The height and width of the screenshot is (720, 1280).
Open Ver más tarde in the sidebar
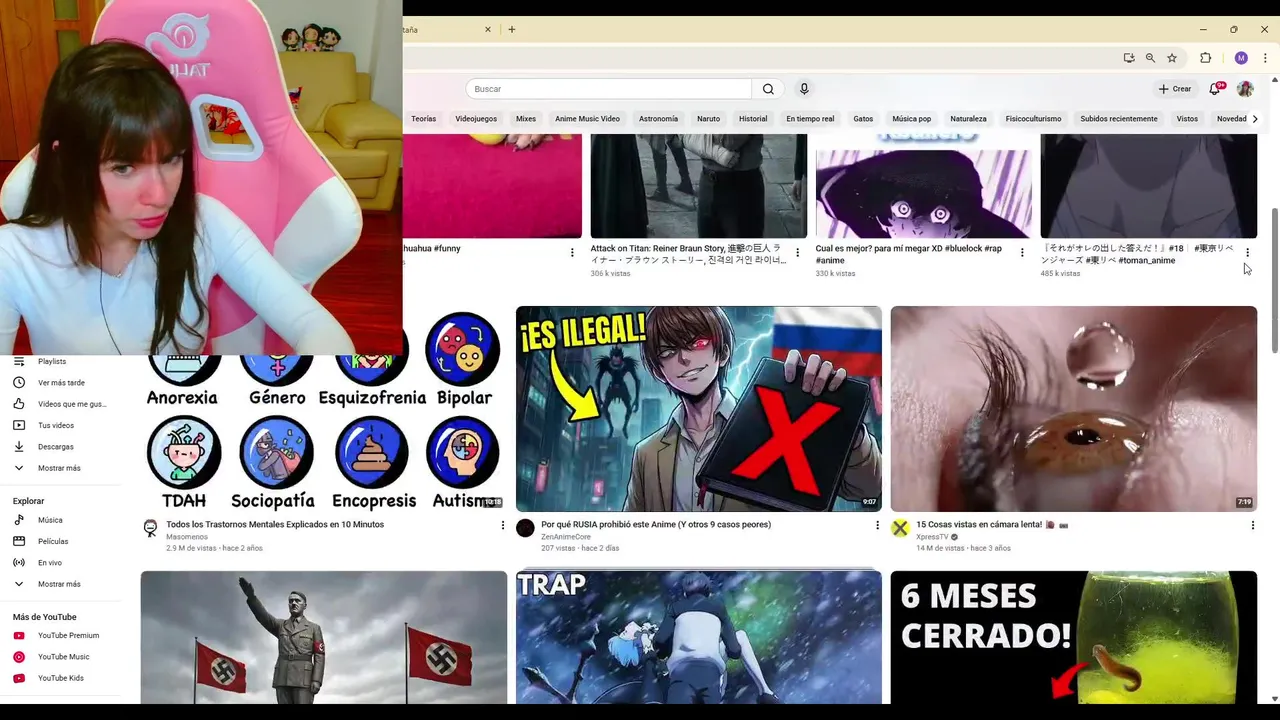click(x=62, y=383)
